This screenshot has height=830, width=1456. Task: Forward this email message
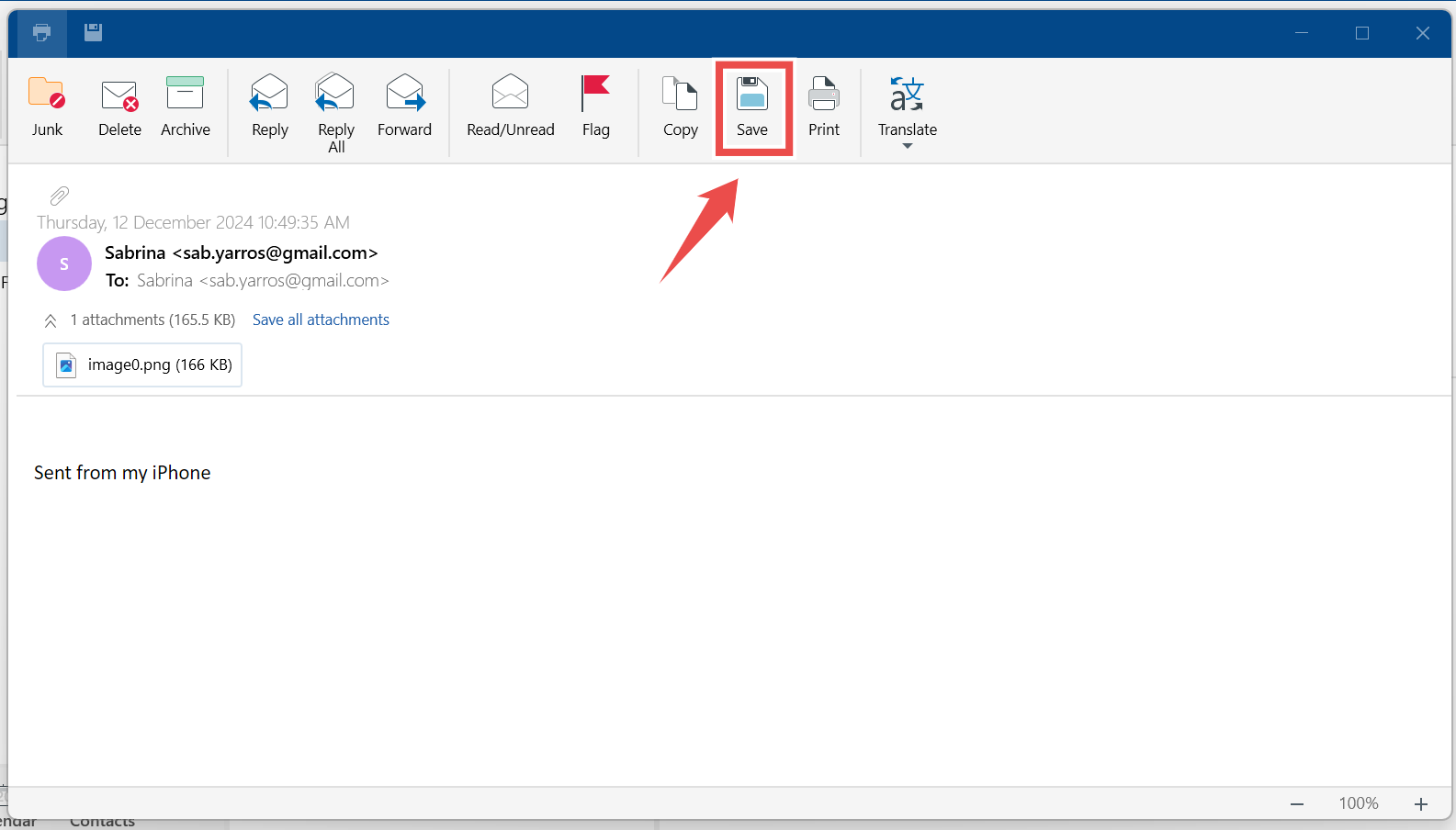coord(404,107)
